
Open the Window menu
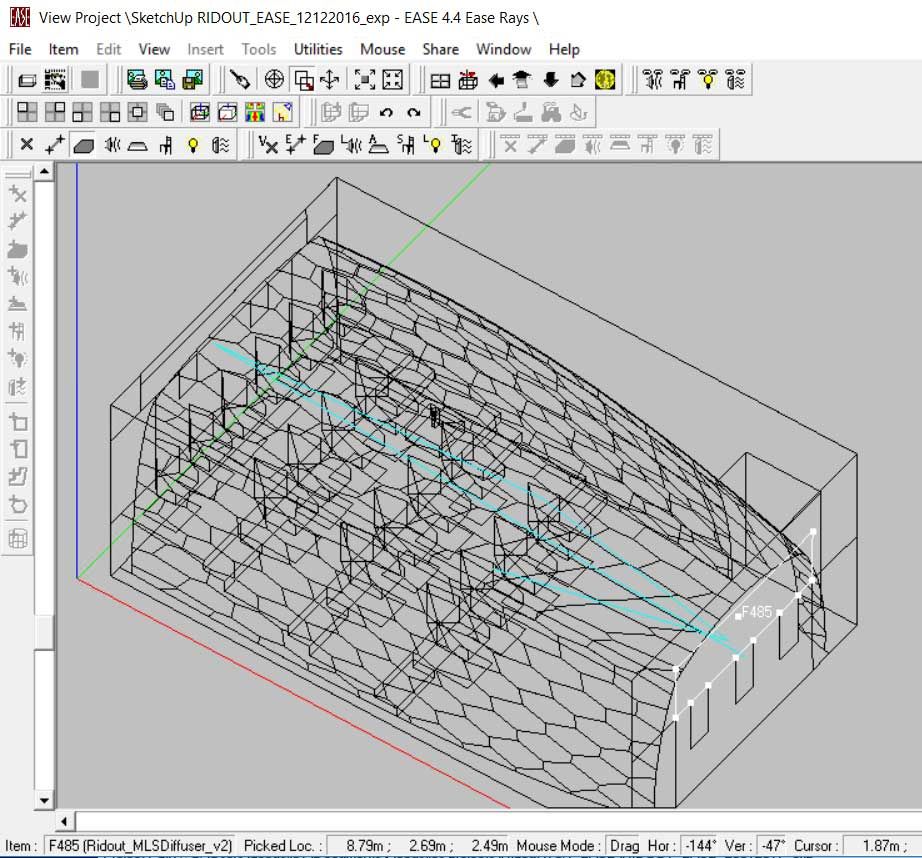[x=504, y=49]
